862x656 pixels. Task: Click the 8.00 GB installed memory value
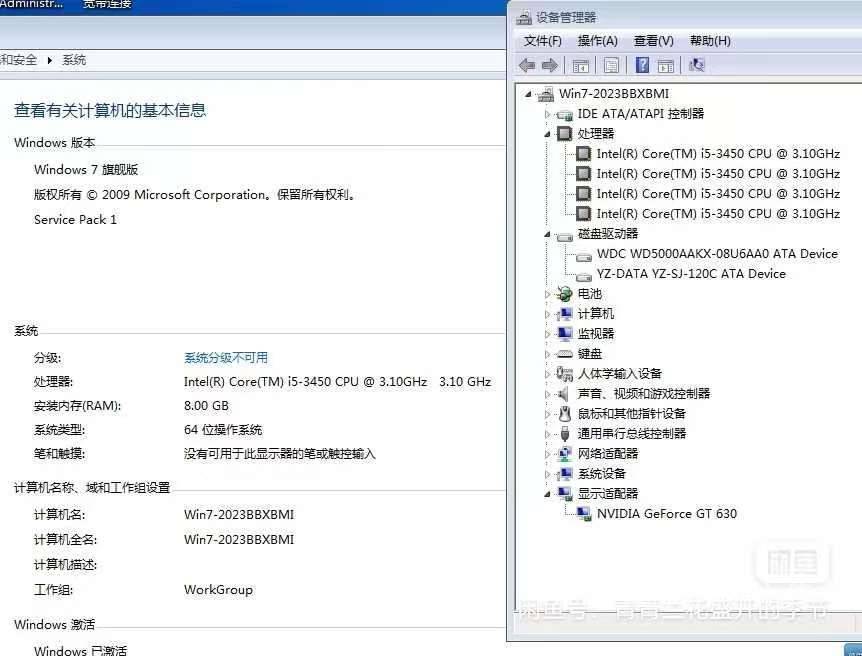[206, 406]
